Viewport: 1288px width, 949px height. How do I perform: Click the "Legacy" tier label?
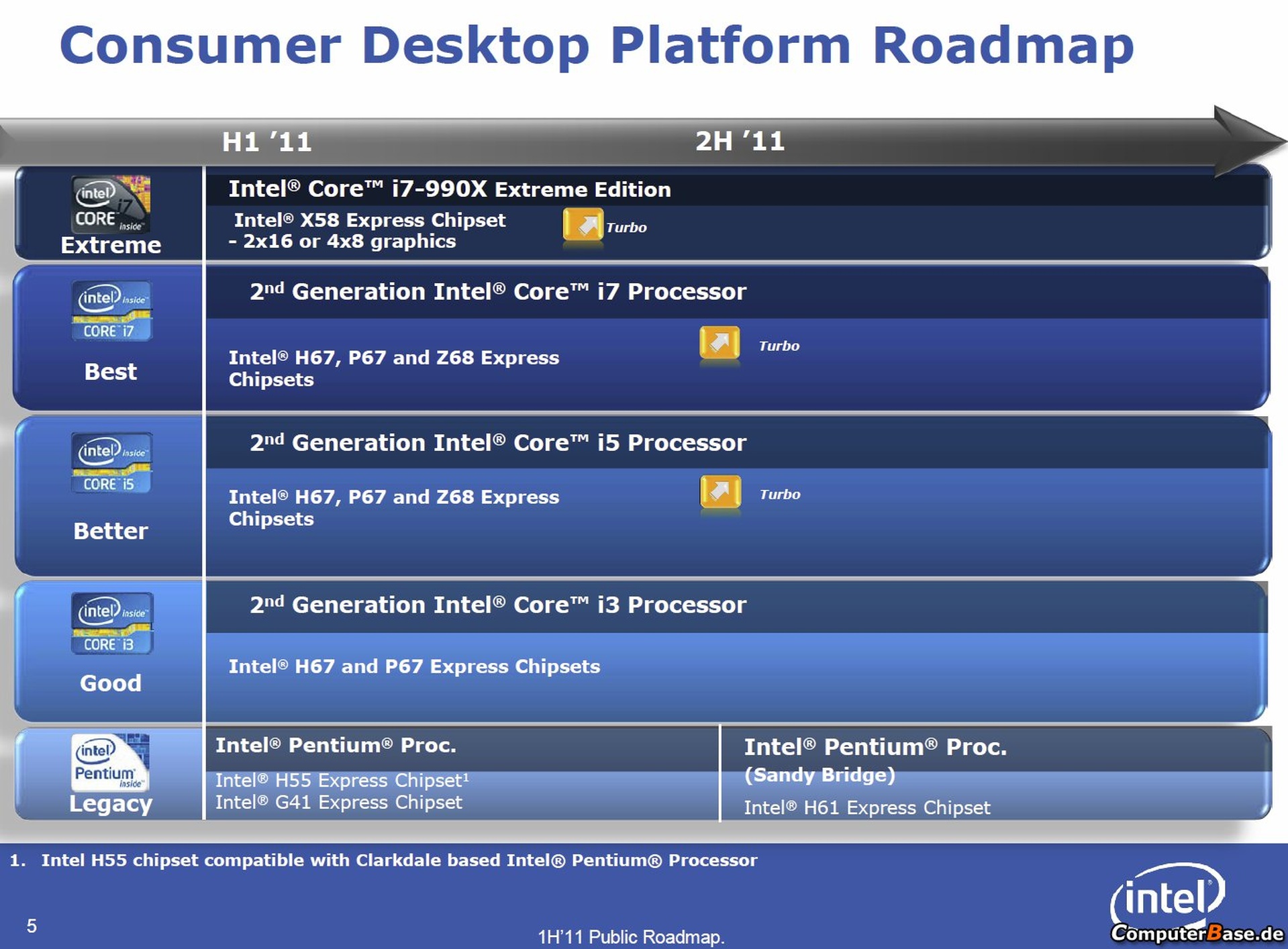coord(111,804)
